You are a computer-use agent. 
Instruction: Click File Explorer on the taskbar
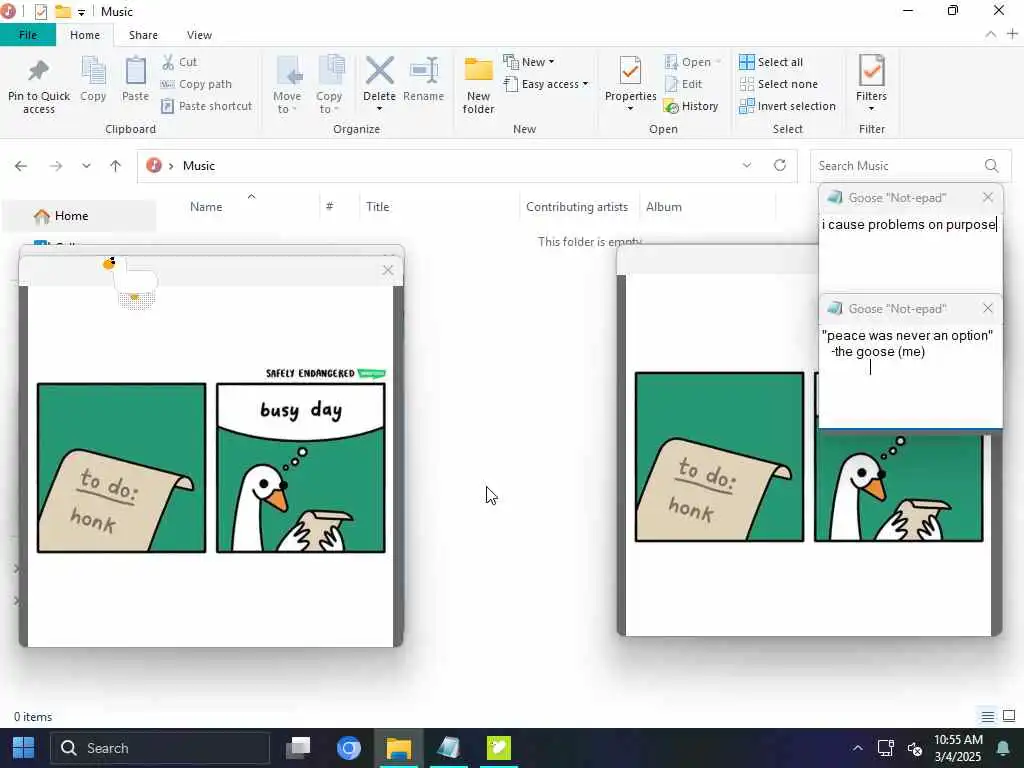(398, 748)
